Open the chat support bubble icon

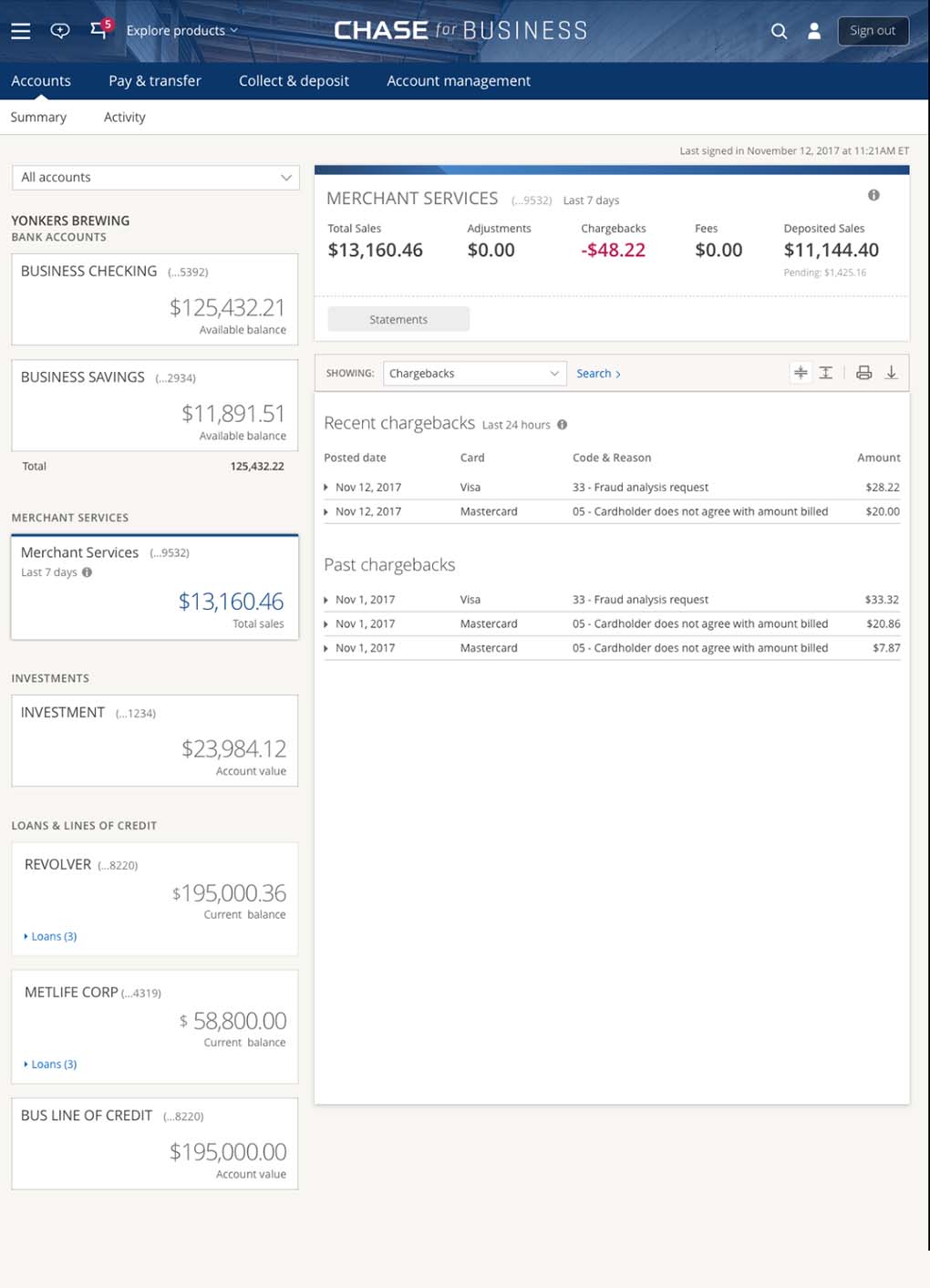60,31
